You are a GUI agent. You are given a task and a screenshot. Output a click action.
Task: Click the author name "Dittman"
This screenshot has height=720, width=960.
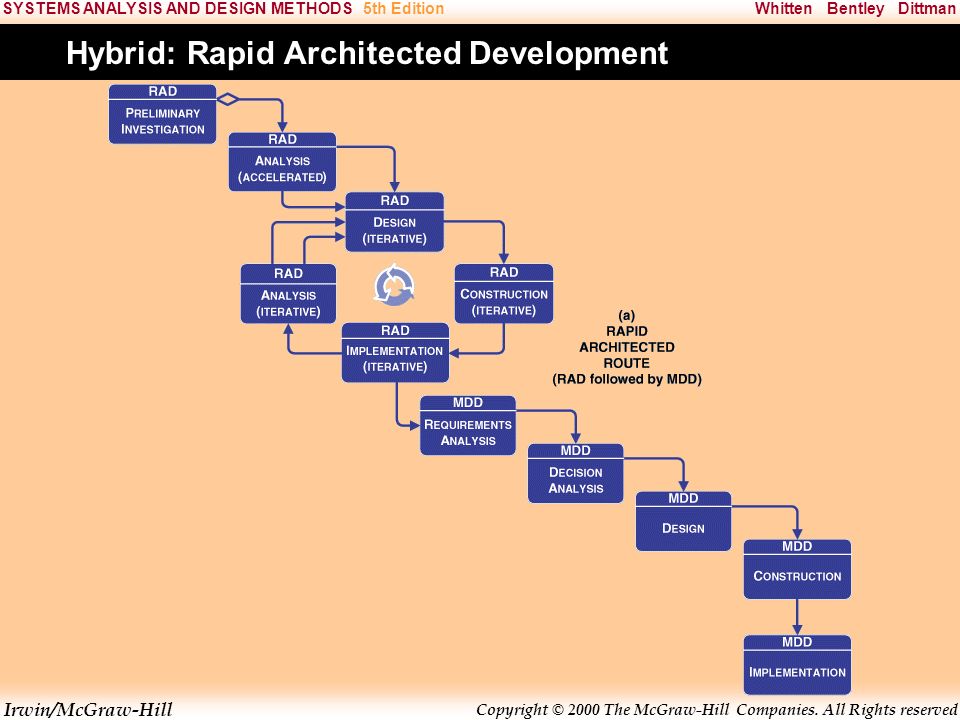(926, 9)
